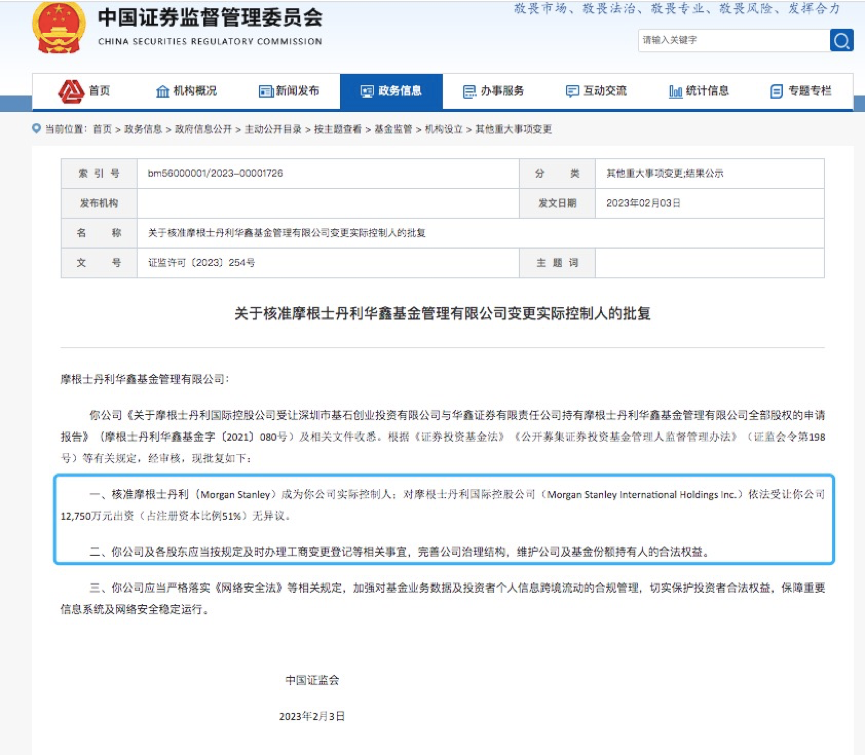Click the 新闻发布 news icon
This screenshot has height=755, width=865.
265,91
